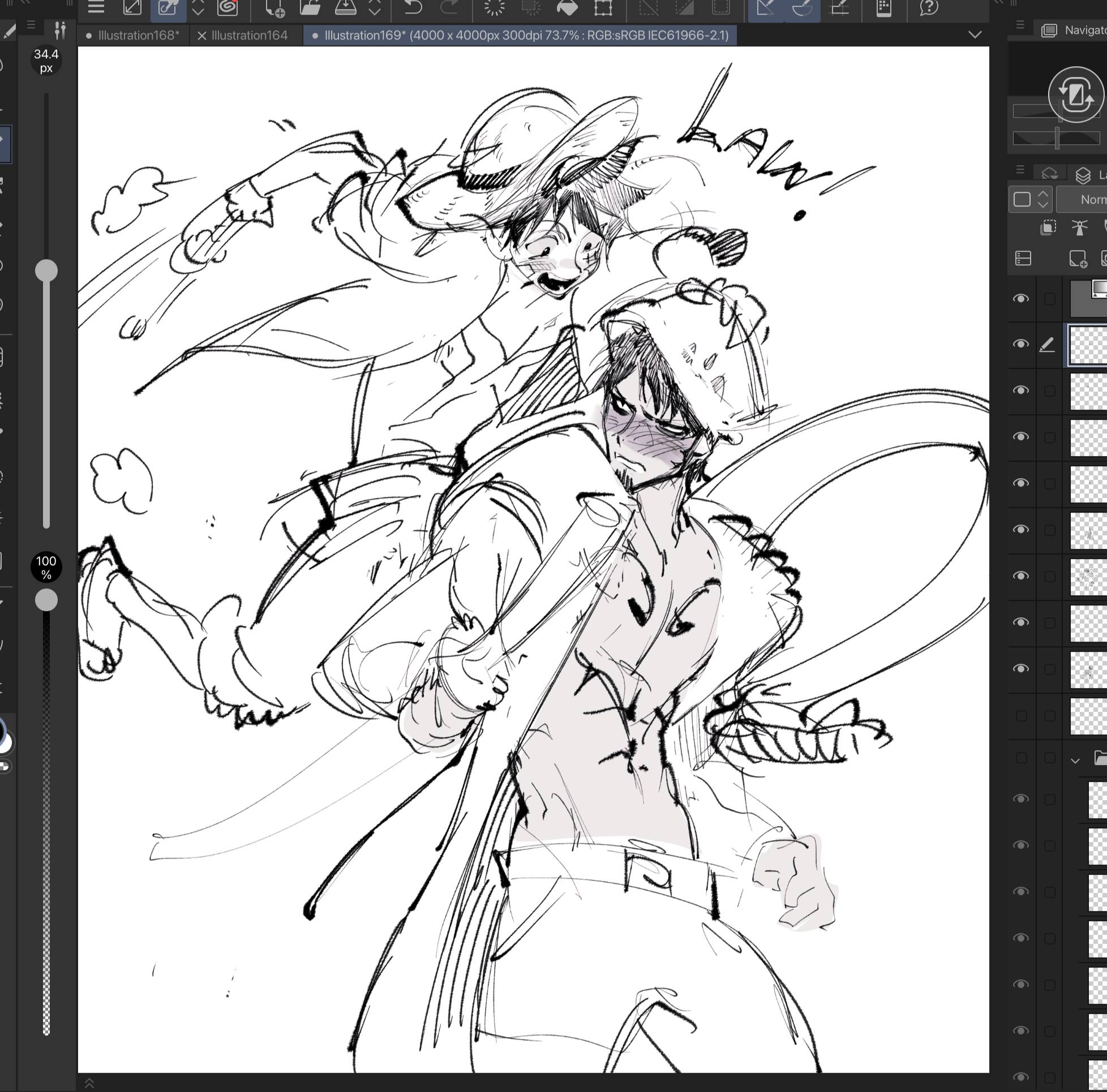Screen dimensions: 1107x1092
Task: Set as Reference Layer with lighthouse icon
Action: coord(1079,227)
